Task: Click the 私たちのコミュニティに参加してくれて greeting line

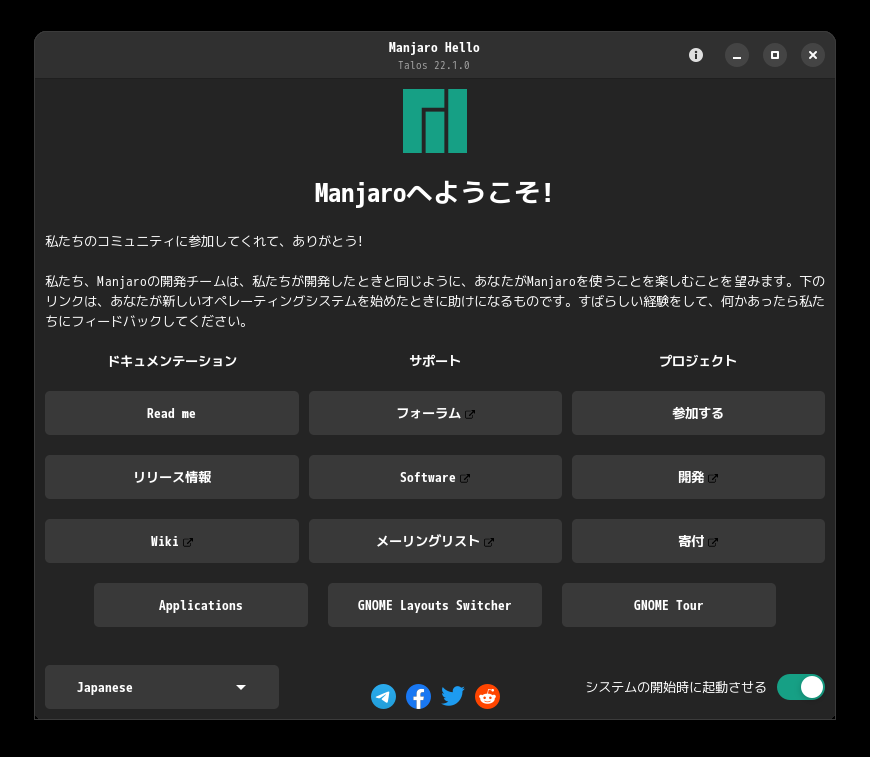Action: pos(204,241)
